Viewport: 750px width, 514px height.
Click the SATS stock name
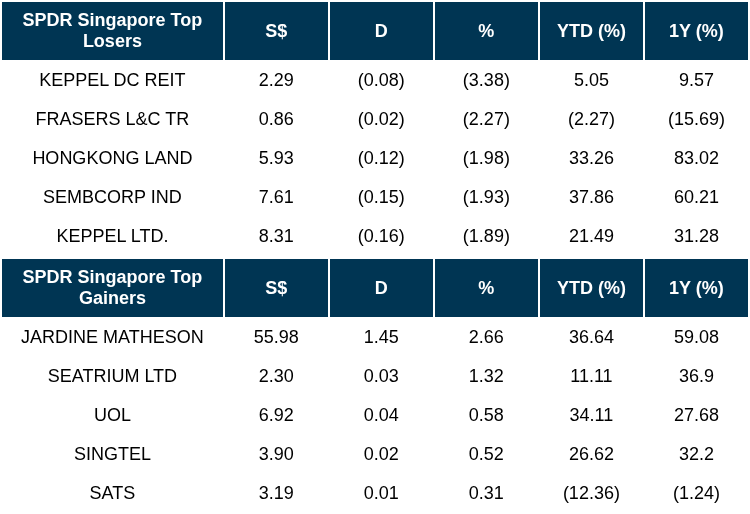112,493
